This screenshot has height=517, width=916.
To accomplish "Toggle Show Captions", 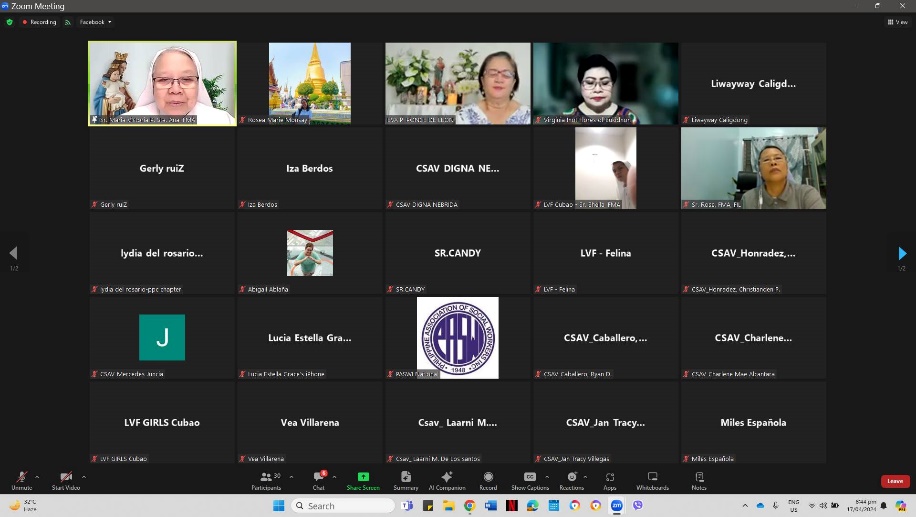I will pyautogui.click(x=529, y=480).
